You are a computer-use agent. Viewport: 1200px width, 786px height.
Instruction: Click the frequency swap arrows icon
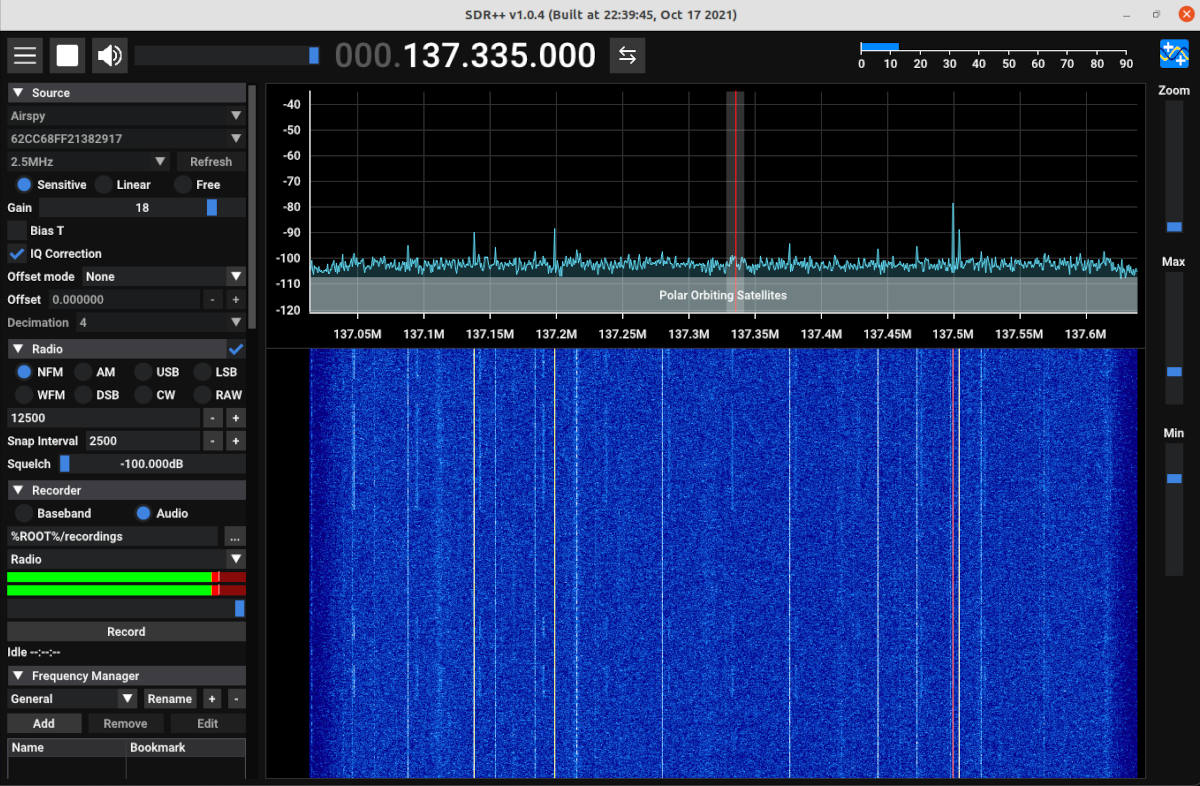click(x=627, y=56)
